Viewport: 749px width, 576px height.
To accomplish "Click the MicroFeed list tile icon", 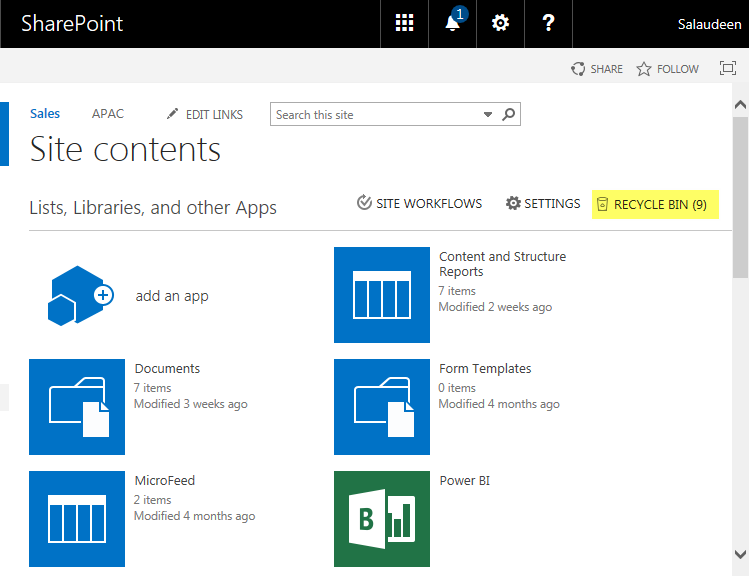I will pos(78,519).
